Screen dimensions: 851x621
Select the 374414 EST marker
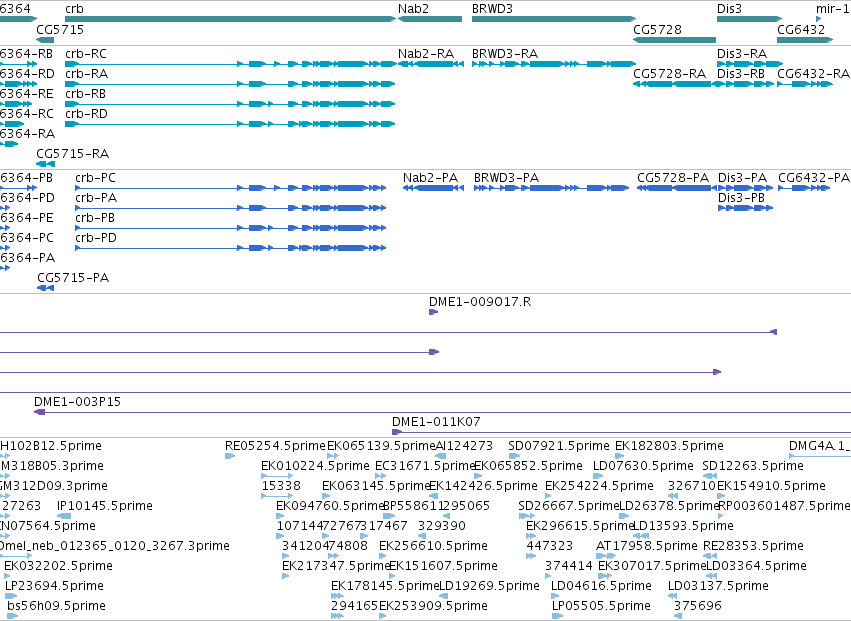click(x=549, y=576)
